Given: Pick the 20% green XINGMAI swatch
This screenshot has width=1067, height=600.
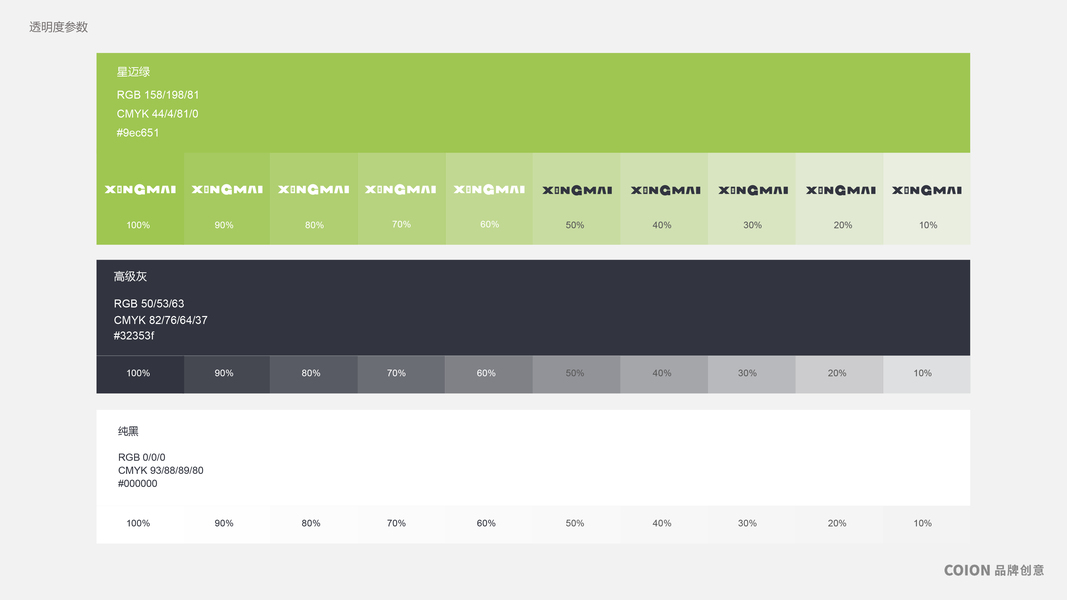Looking at the screenshot, I should coord(839,199).
